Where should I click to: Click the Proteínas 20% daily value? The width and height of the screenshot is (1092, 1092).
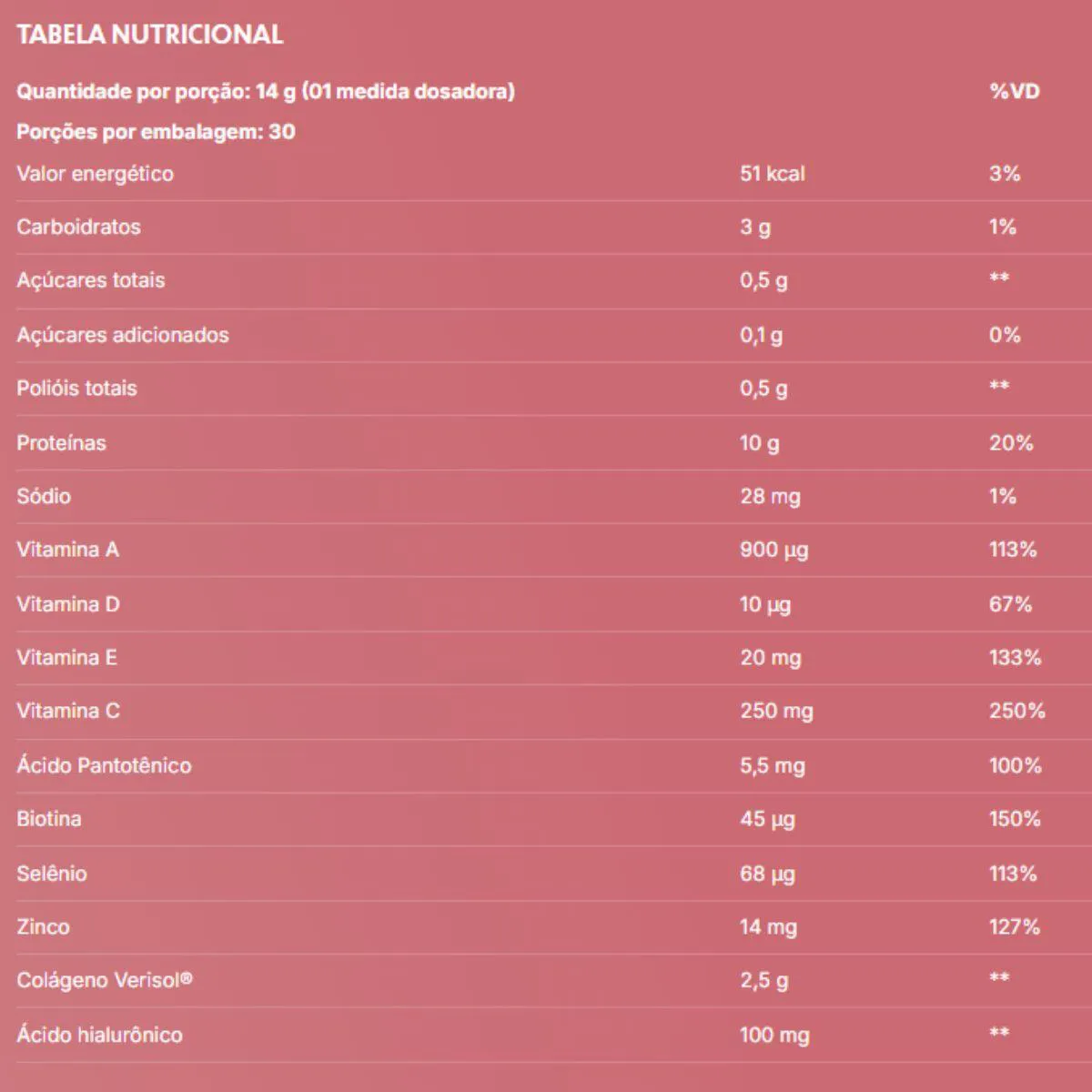(1011, 443)
